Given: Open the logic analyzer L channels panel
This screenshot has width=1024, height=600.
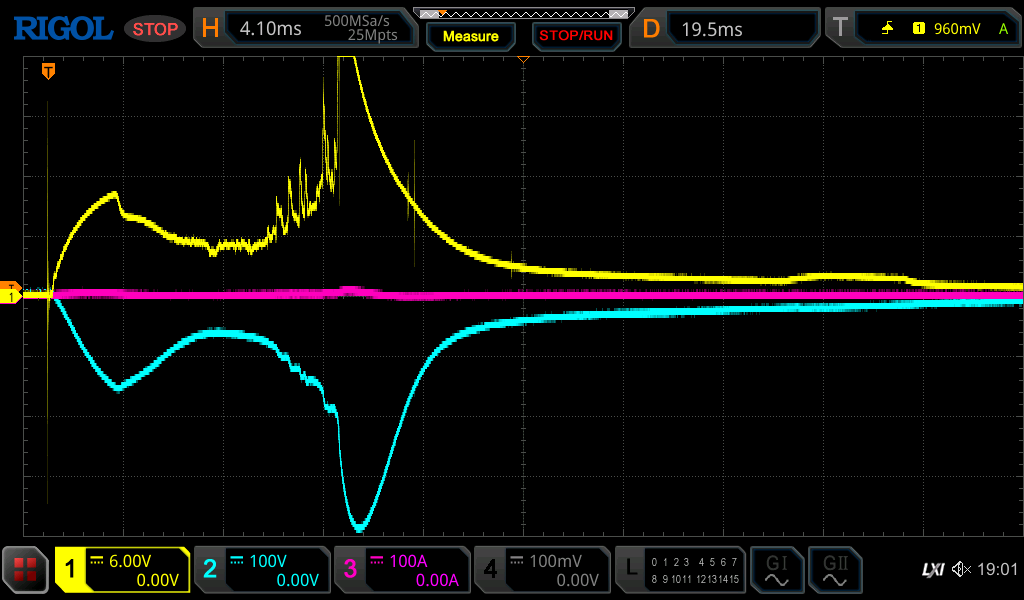Looking at the screenshot, I should point(680,570).
